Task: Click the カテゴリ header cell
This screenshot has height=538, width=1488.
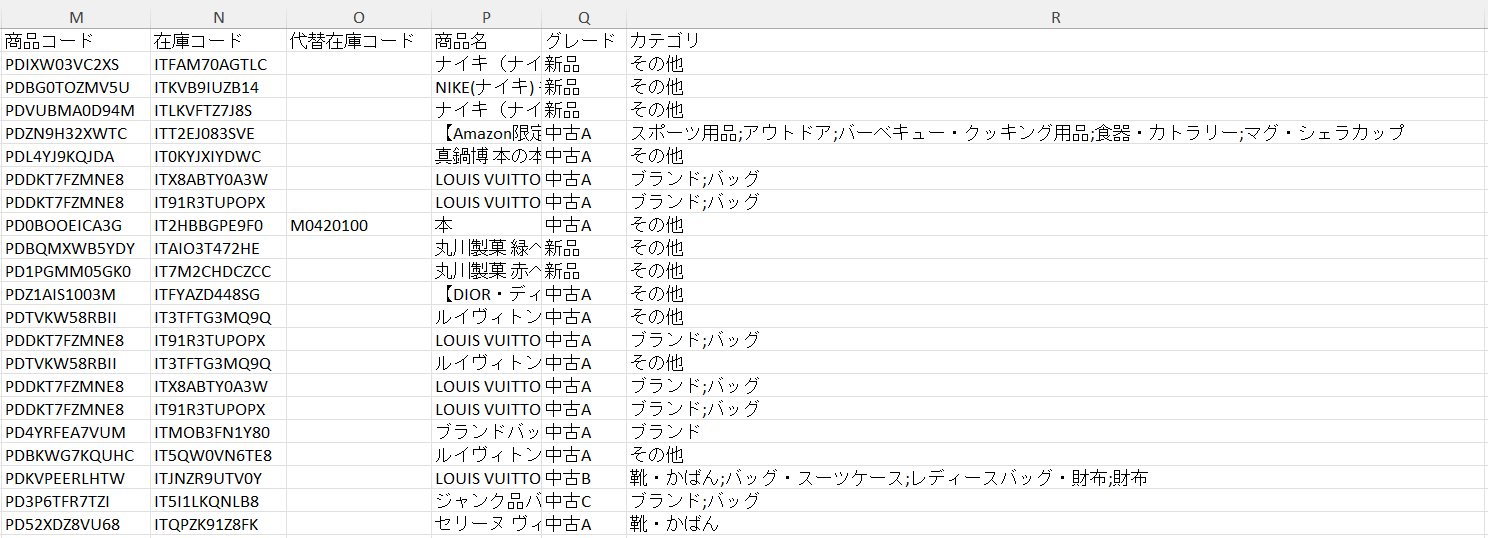Action: [x=1056, y=41]
